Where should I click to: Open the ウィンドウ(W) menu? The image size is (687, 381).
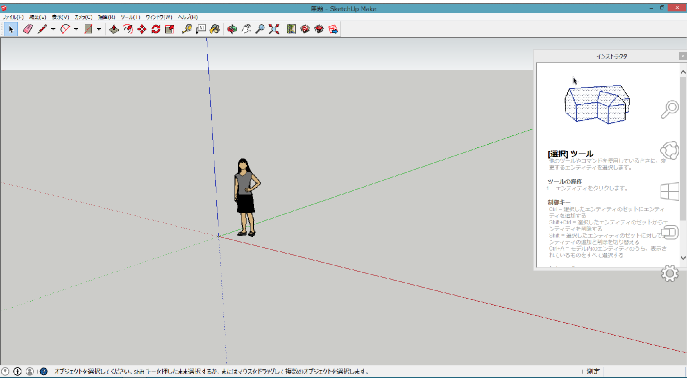coord(159,17)
